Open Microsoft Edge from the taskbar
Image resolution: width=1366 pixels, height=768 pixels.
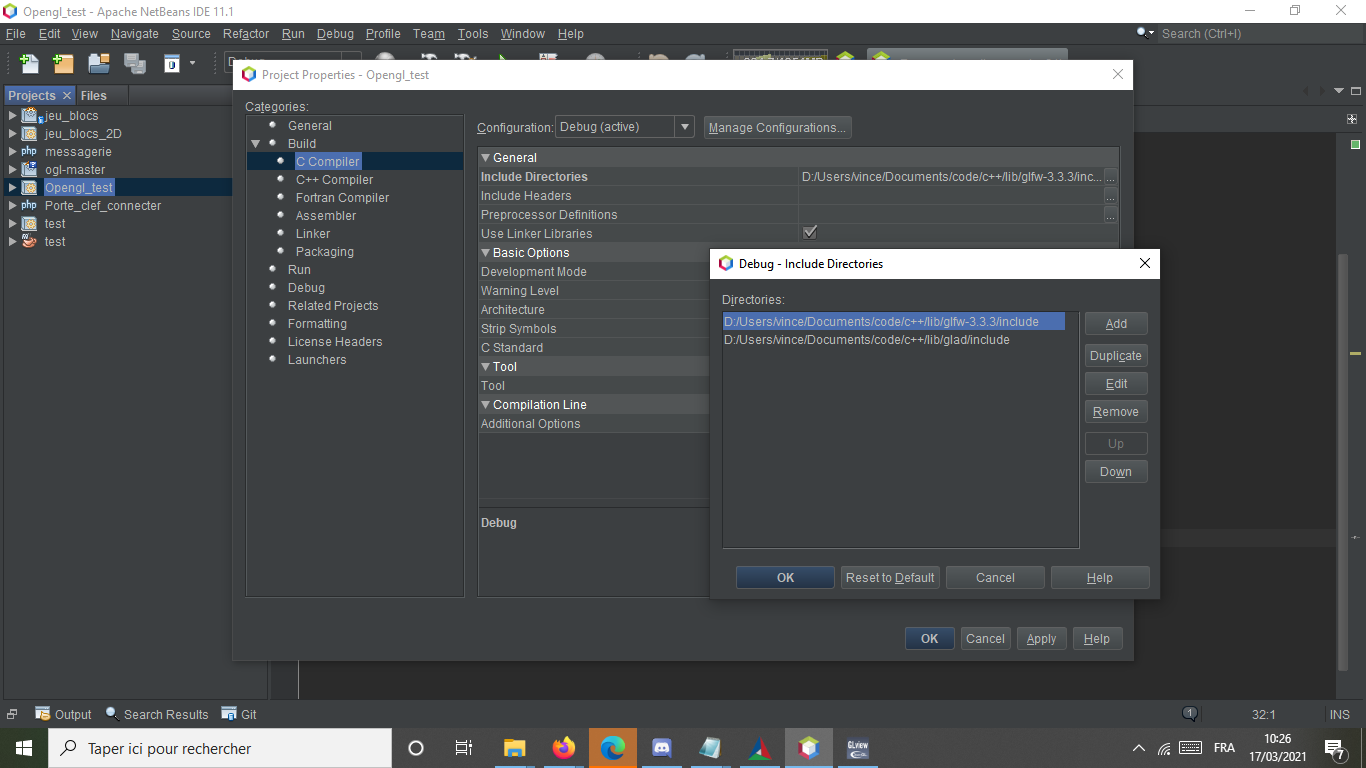point(613,748)
